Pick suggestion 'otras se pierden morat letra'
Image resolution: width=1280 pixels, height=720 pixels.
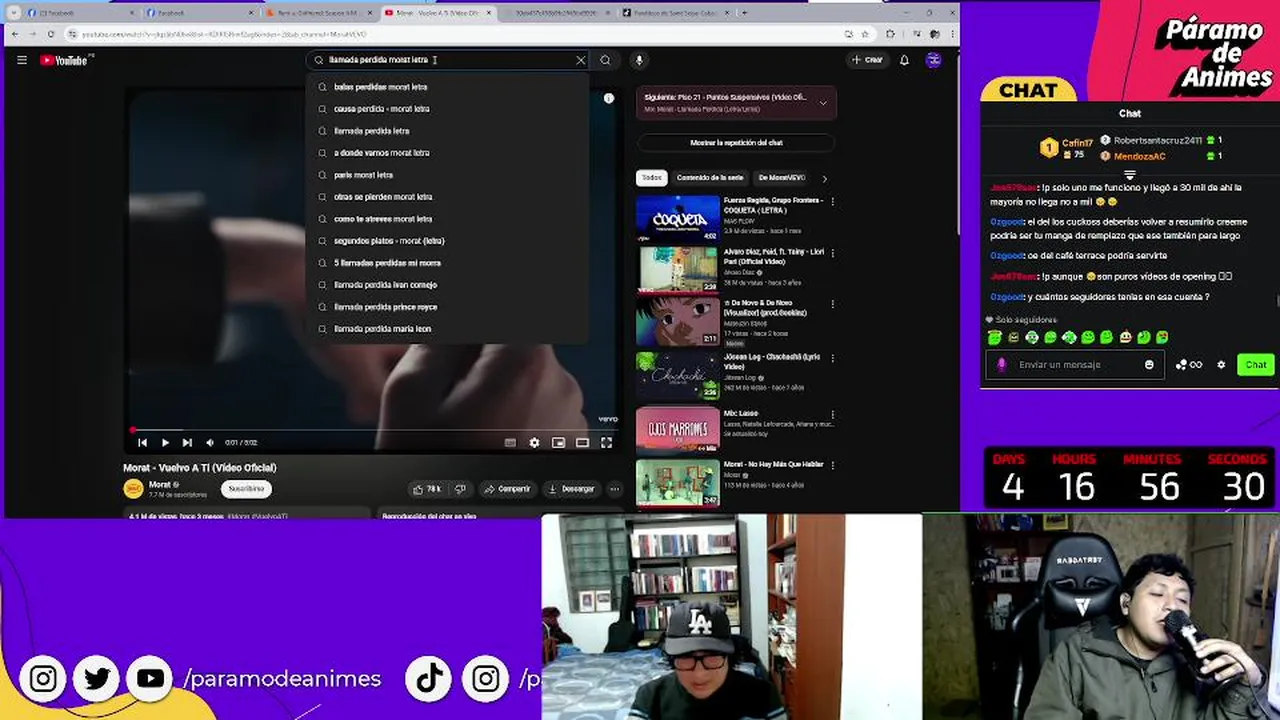(x=447, y=197)
